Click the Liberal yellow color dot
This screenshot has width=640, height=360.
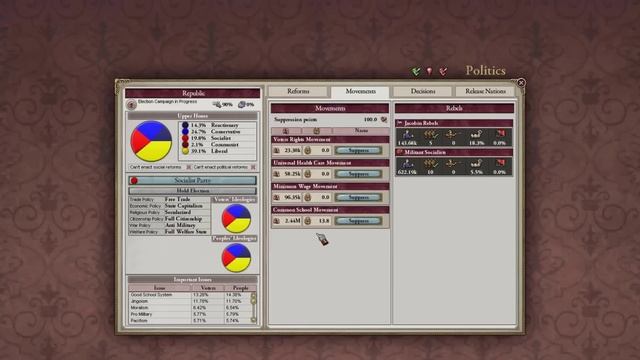(x=185, y=151)
